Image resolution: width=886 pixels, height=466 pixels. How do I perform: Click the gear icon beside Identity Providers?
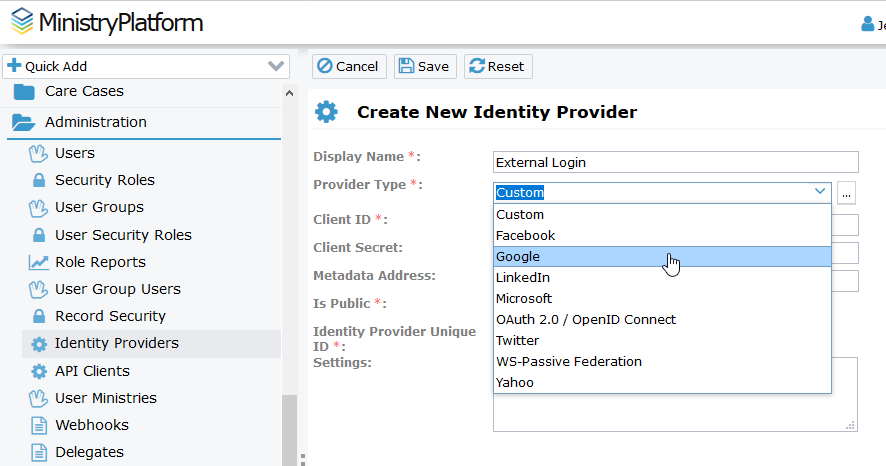click(x=39, y=344)
